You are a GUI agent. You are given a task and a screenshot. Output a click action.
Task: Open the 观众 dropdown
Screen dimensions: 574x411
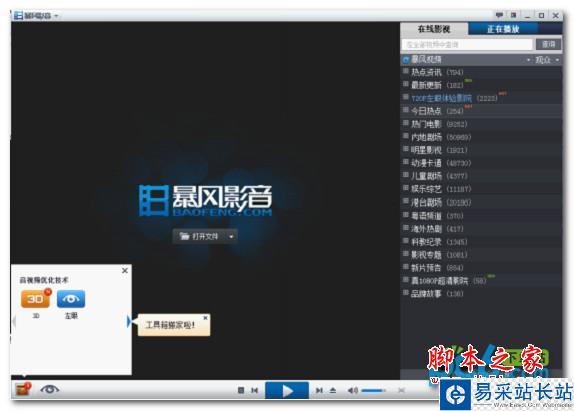[x=547, y=60]
